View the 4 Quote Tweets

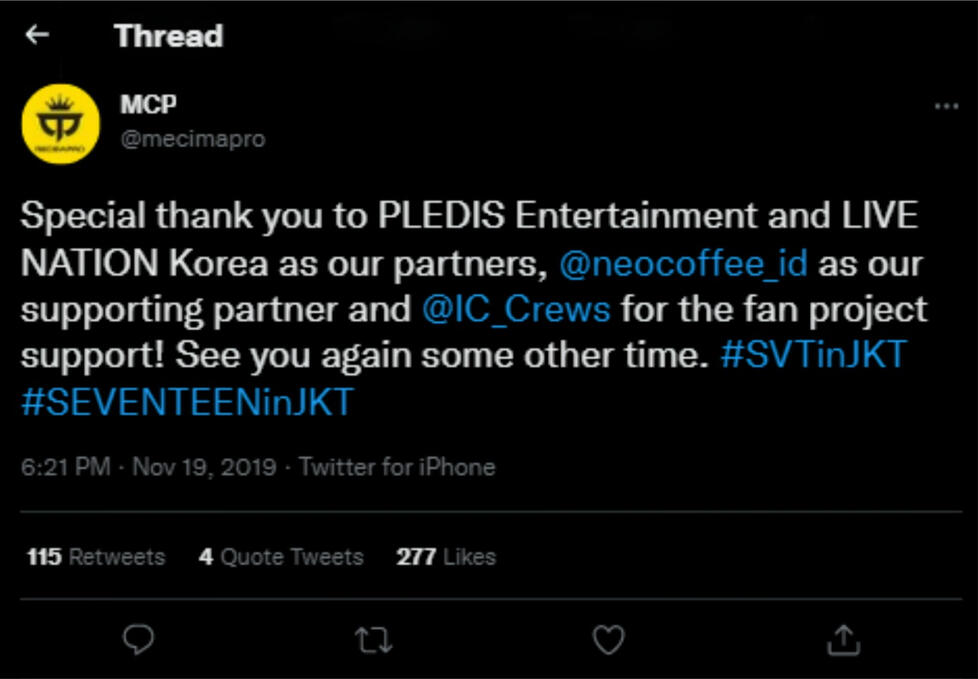pyautogui.click(x=281, y=557)
